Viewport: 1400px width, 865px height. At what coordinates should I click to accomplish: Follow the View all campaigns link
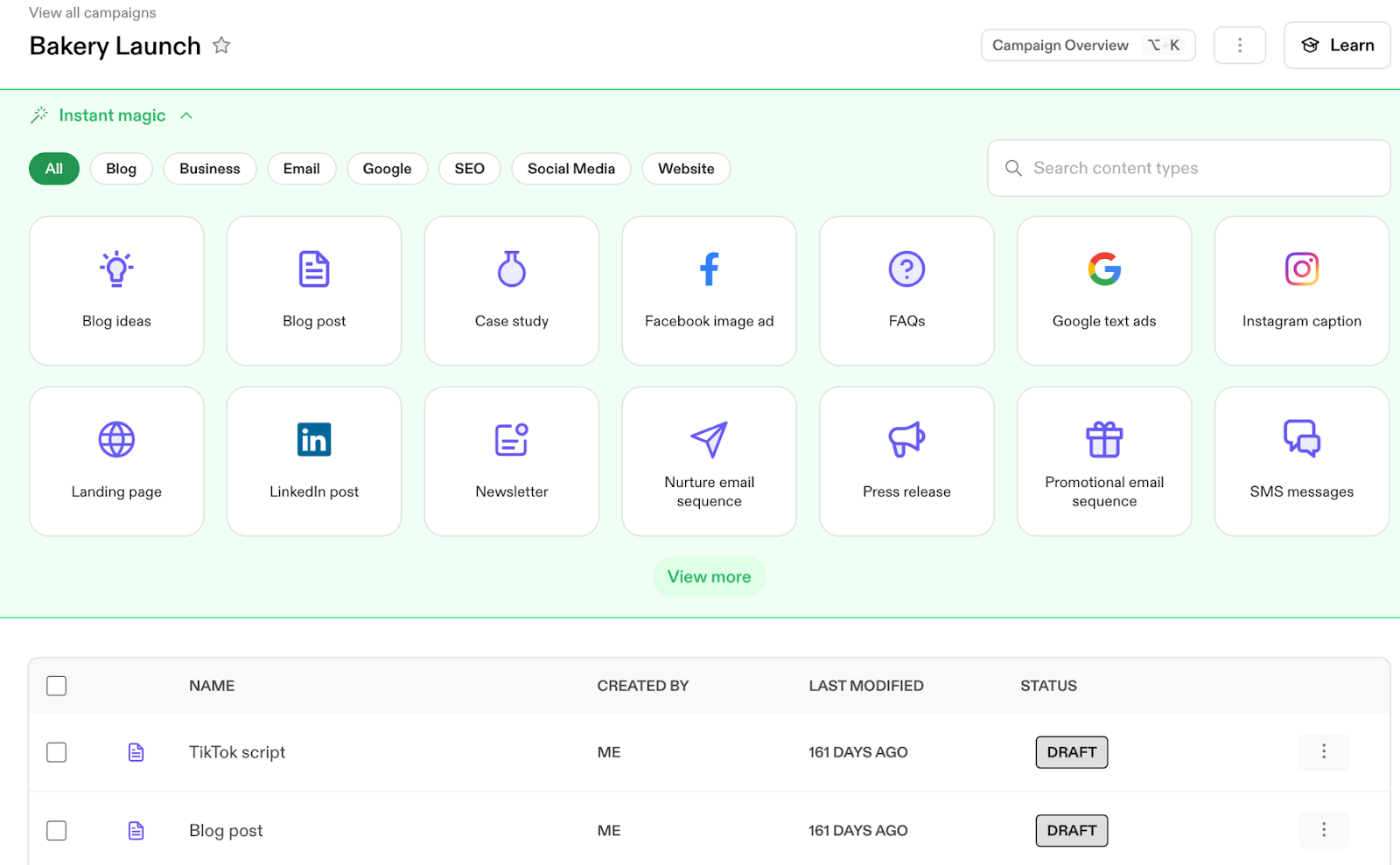pos(93,13)
